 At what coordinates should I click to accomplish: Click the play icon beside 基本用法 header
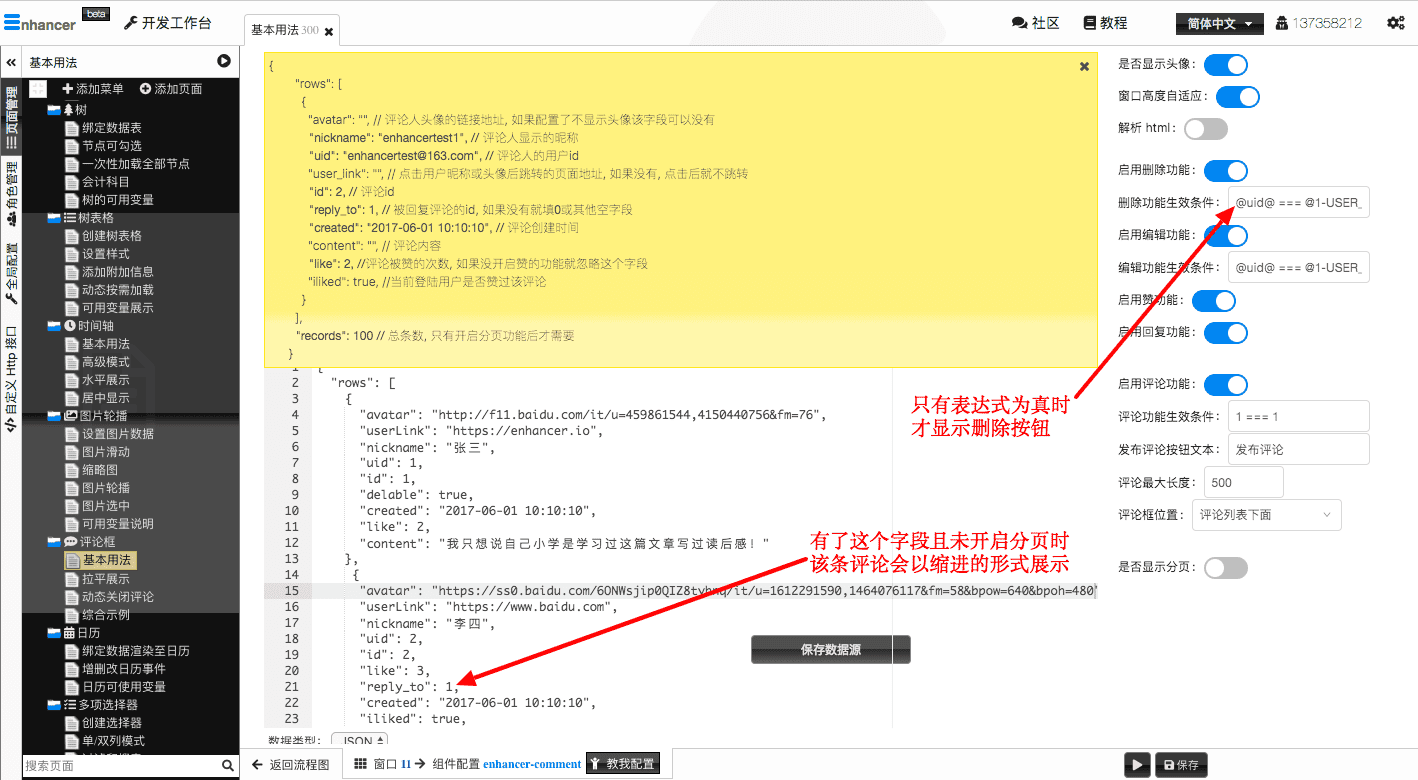click(224, 62)
